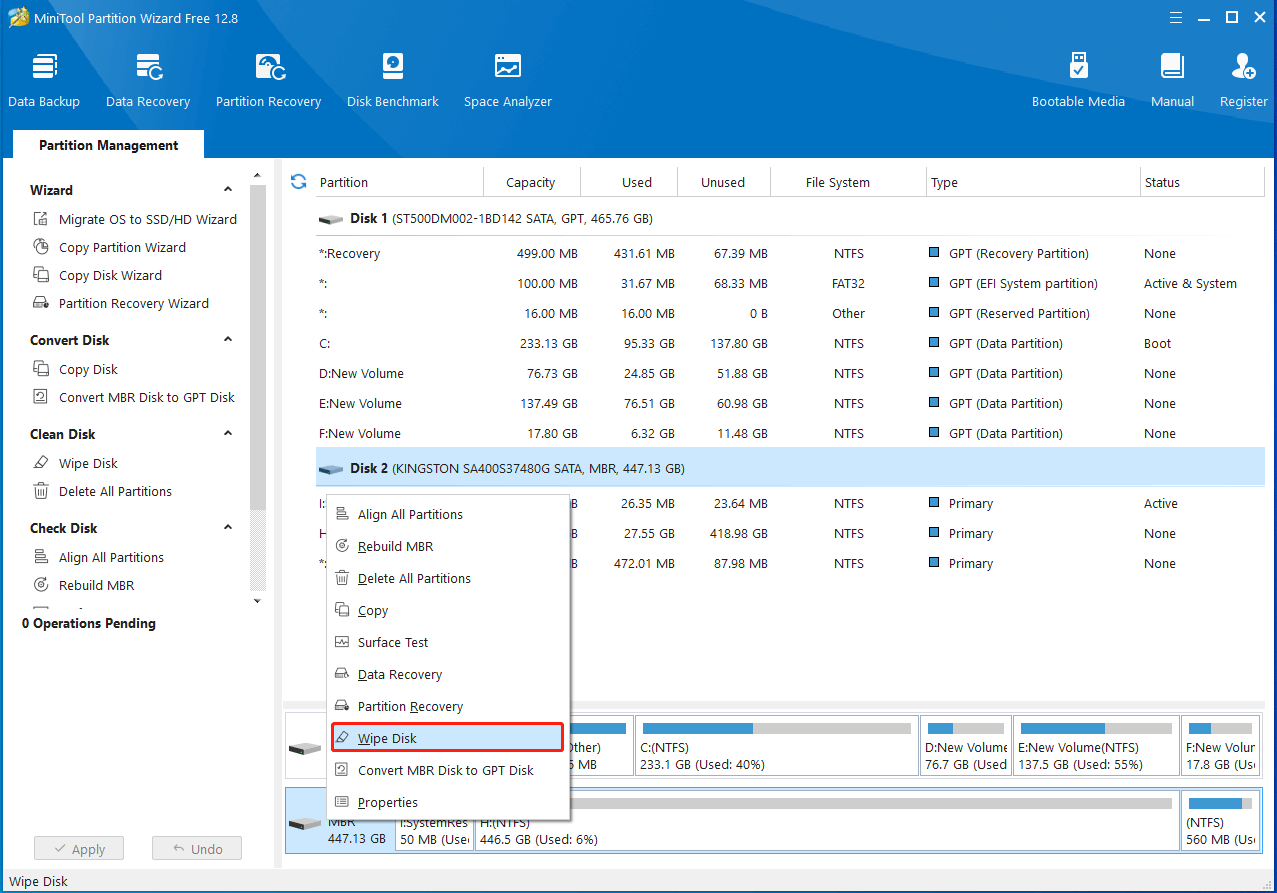Choose Rebuild MBR from context menu
1277x893 pixels.
click(448, 546)
